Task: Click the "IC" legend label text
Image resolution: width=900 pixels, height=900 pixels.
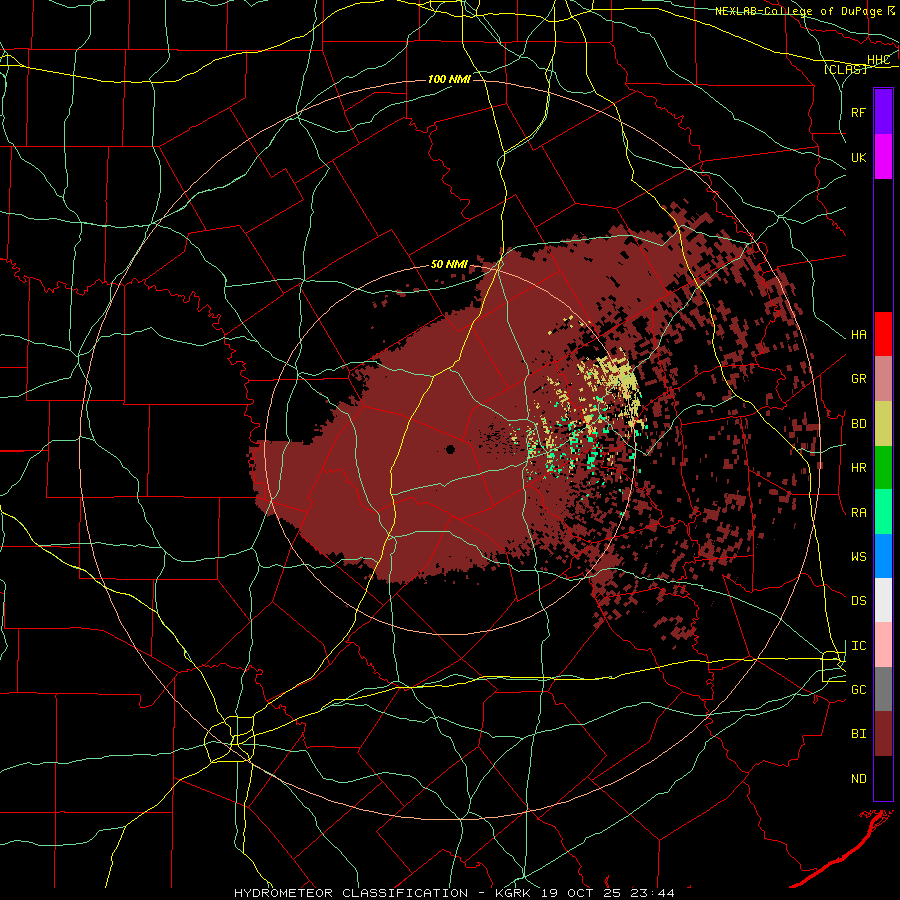Action: [x=858, y=646]
